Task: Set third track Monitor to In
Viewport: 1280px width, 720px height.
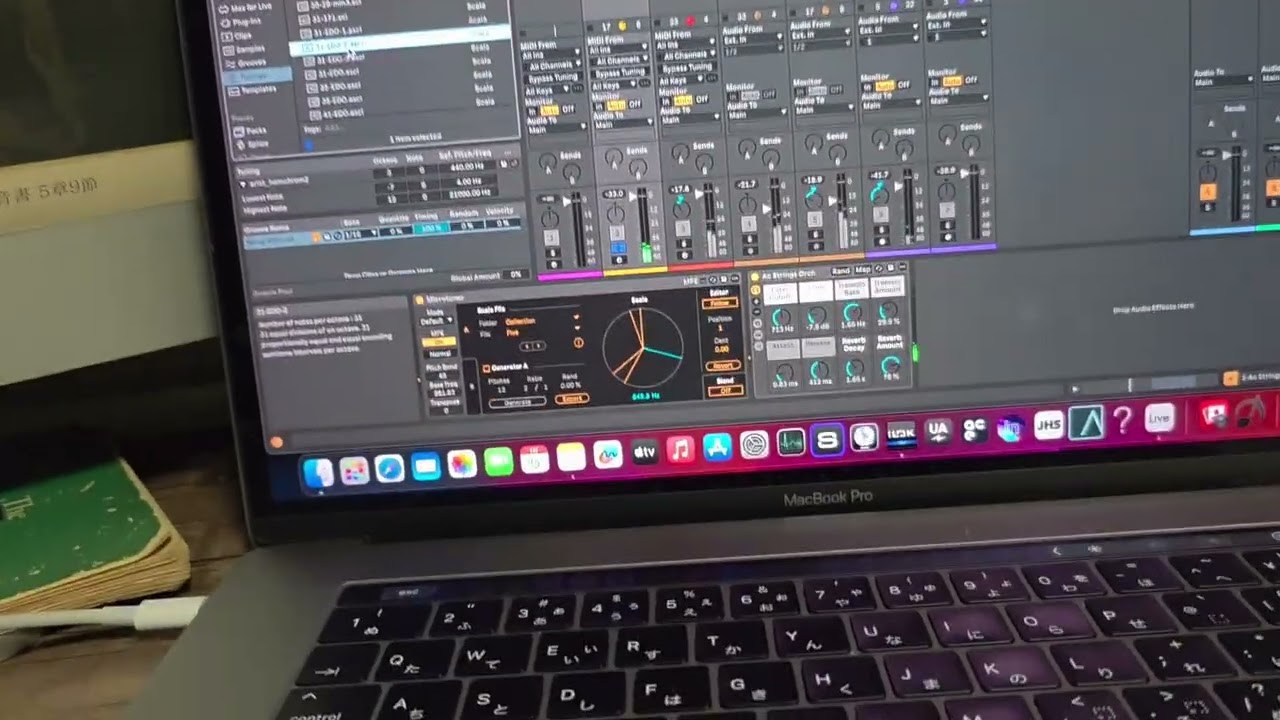Action: (x=665, y=101)
